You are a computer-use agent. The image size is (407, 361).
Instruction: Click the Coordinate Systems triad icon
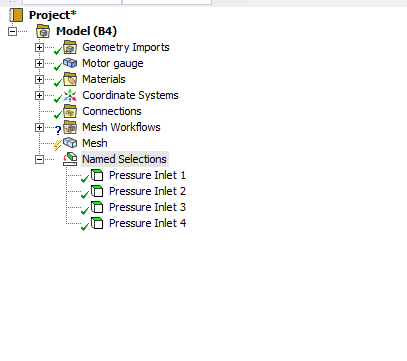(70, 95)
